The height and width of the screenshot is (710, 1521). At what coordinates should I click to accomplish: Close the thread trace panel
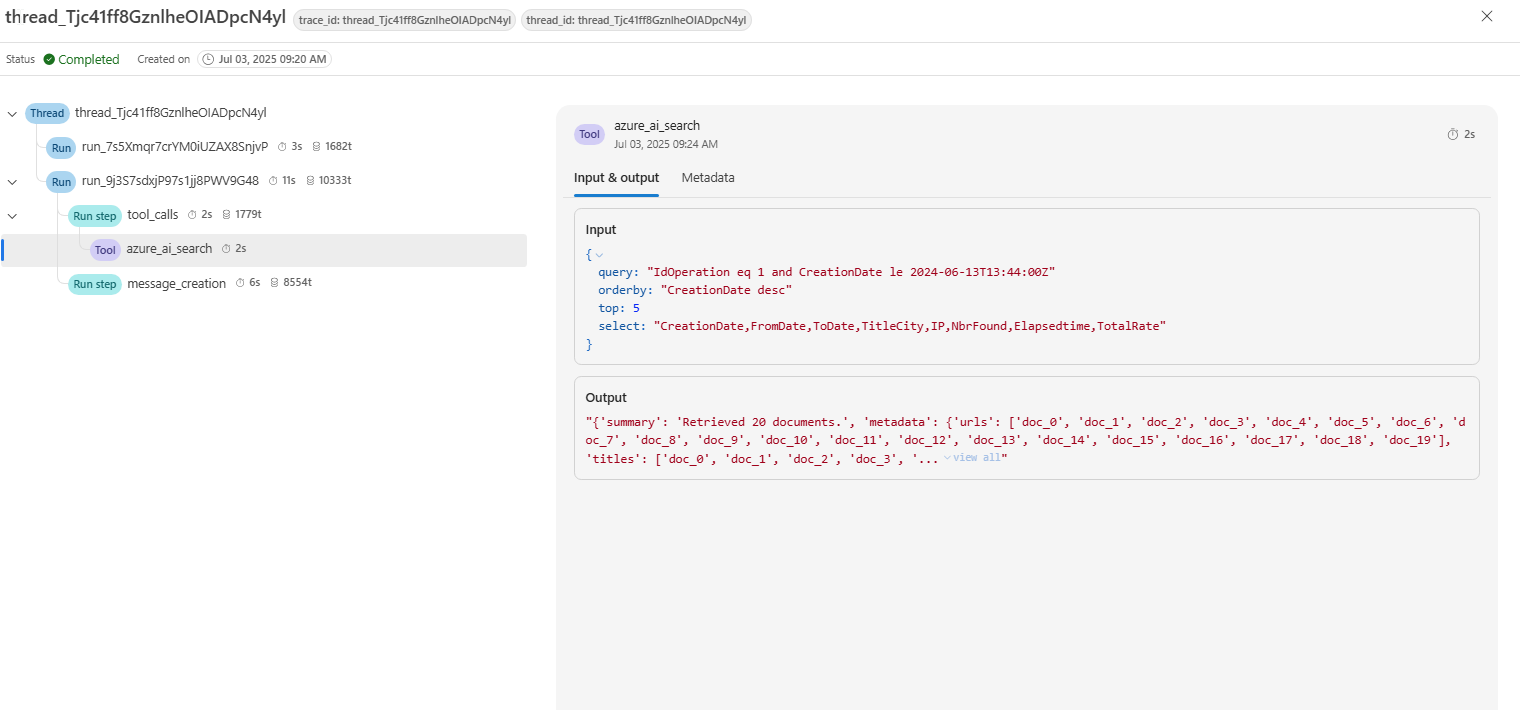(1487, 16)
